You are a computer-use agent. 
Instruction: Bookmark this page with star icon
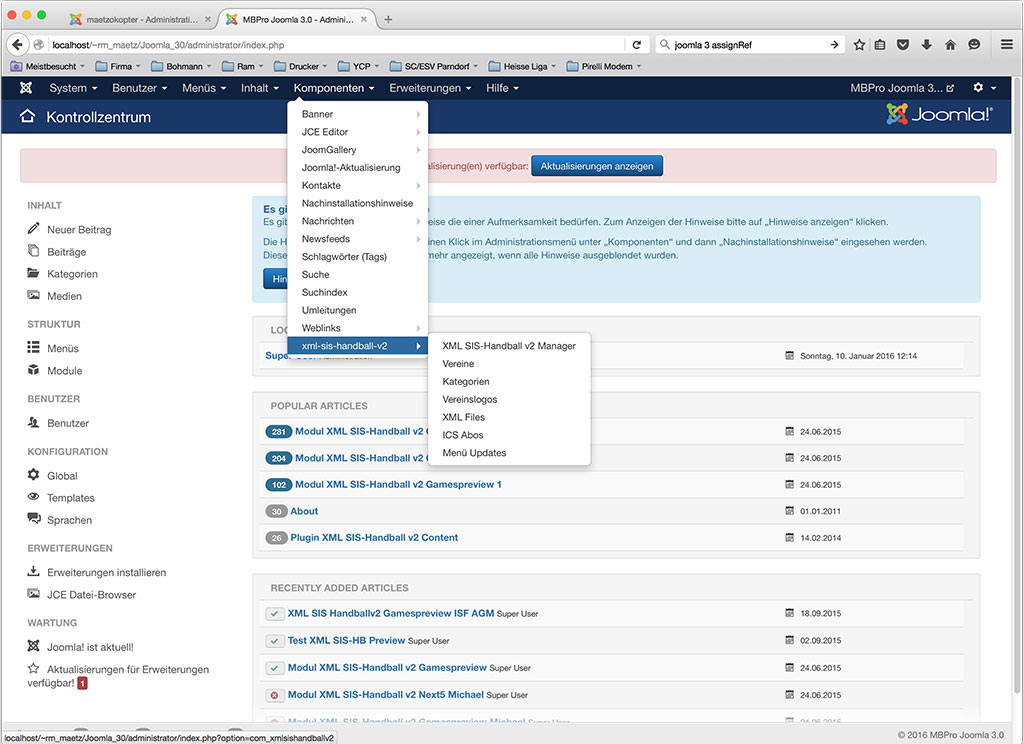(859, 44)
